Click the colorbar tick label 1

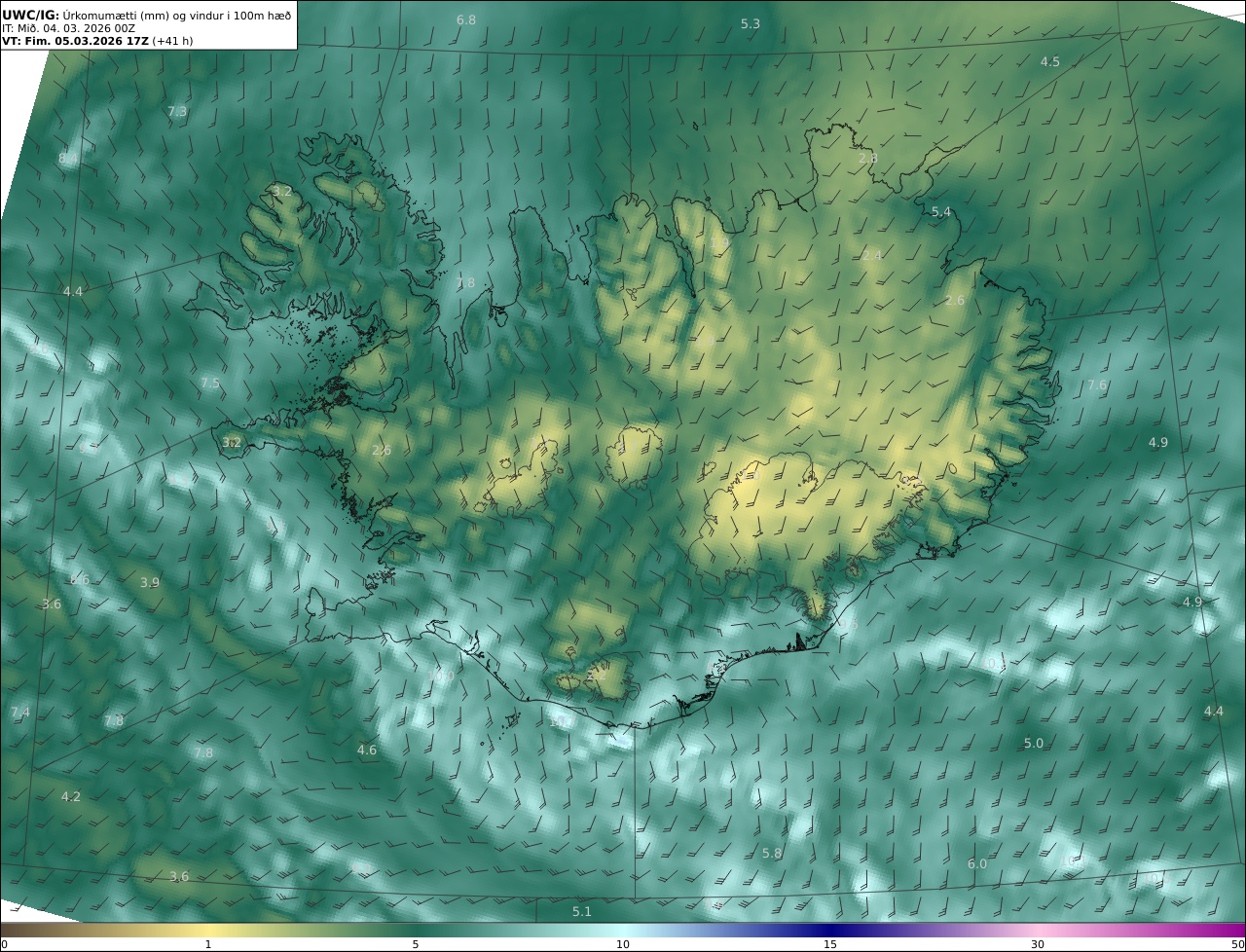click(208, 944)
